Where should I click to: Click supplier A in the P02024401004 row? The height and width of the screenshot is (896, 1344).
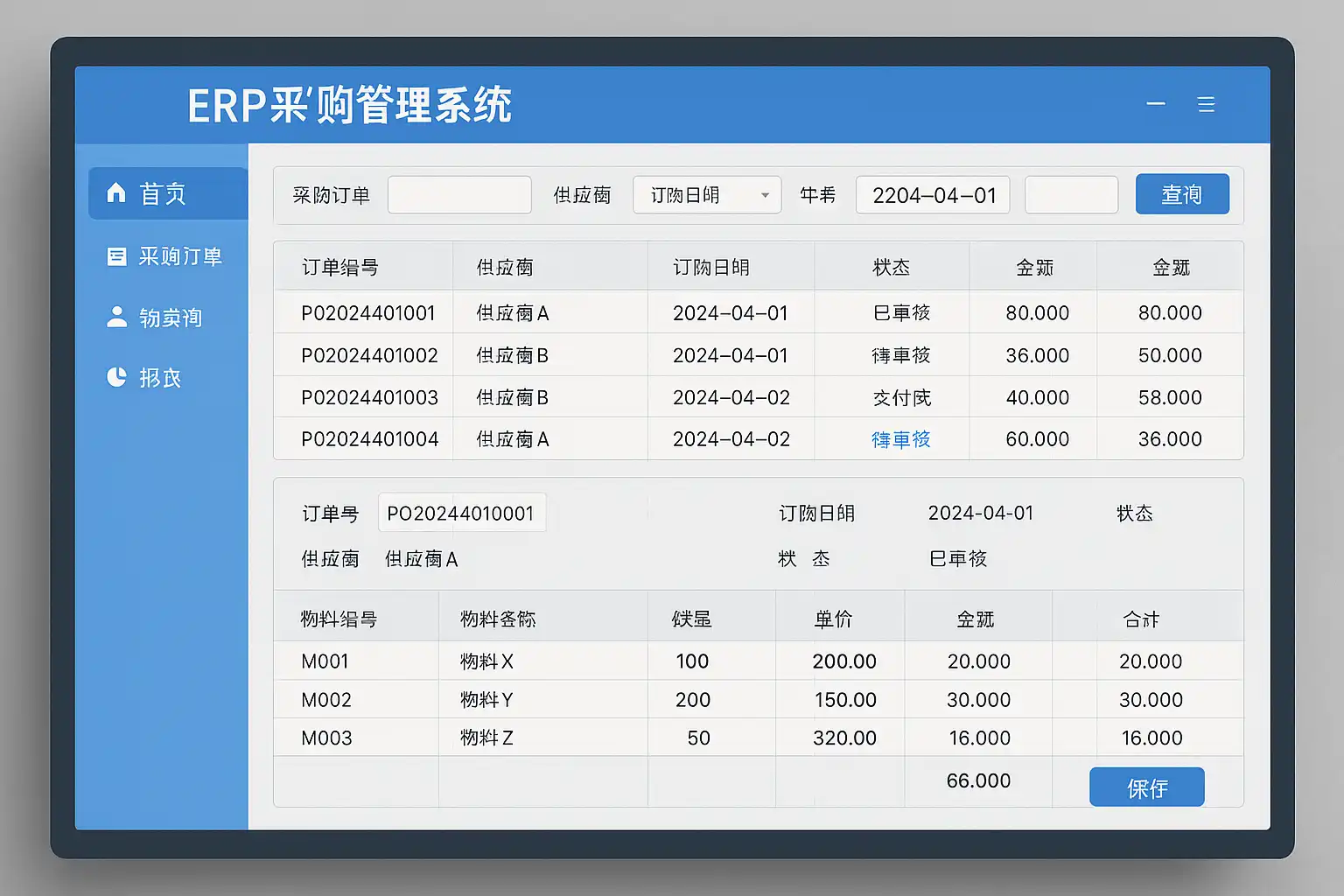click(513, 439)
